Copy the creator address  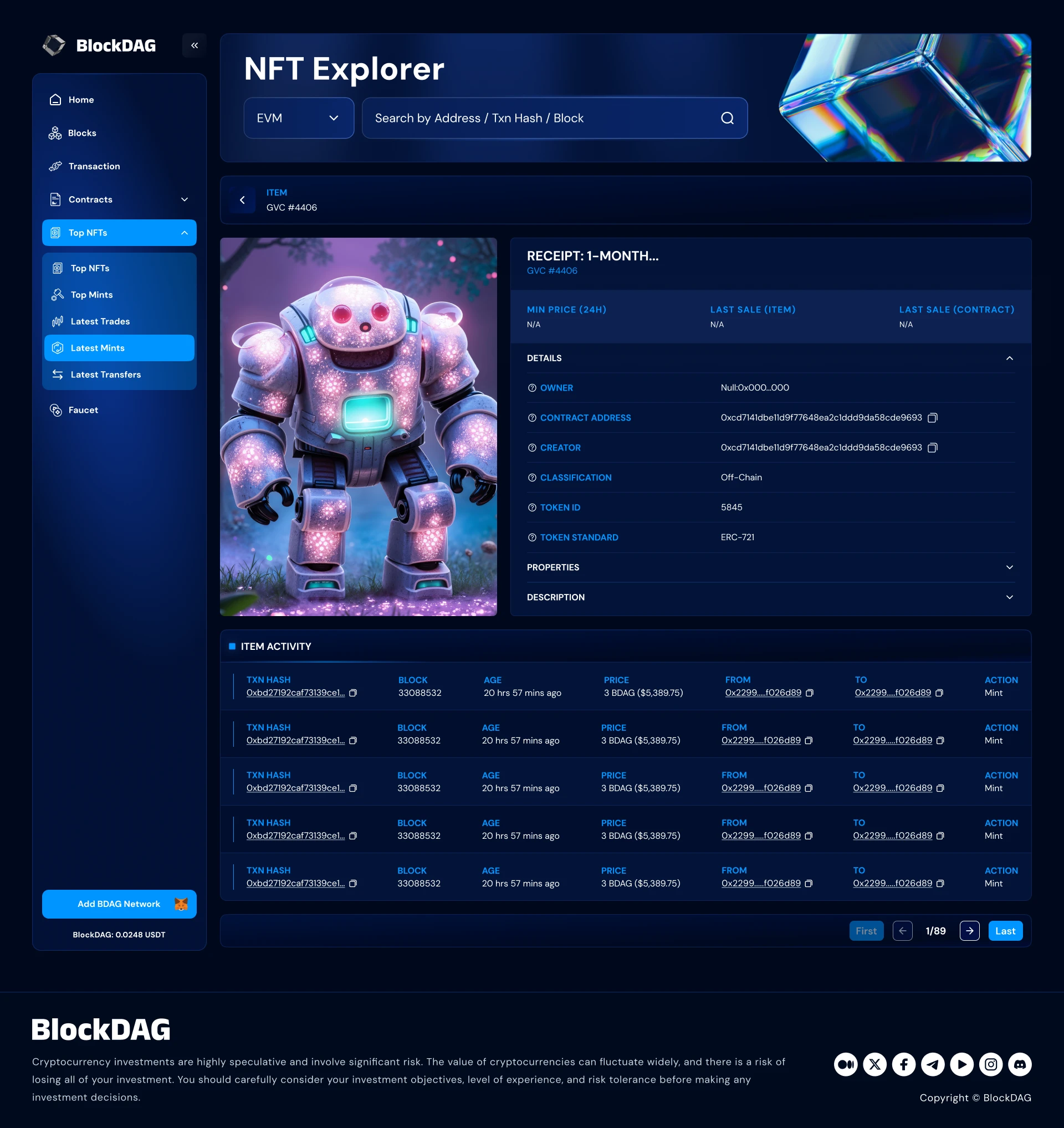pyautogui.click(x=932, y=448)
